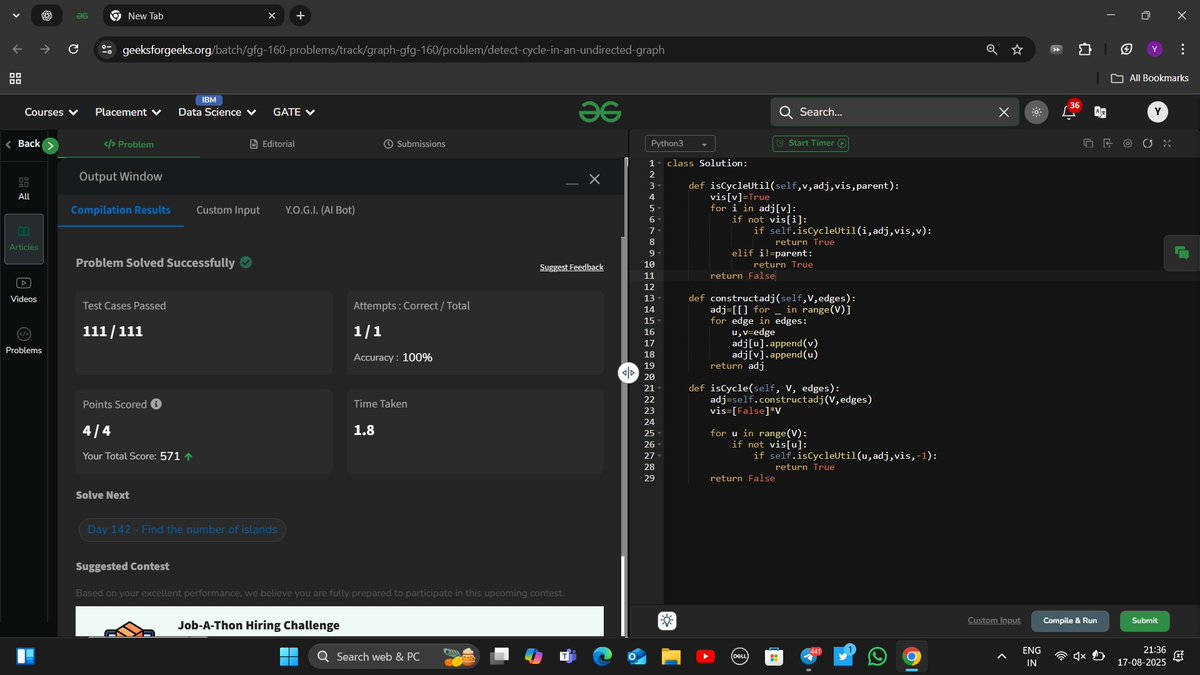Open the Job-A-Thon Hiring Challenge banner
Screen dimensions: 1200x675
tap(340, 622)
